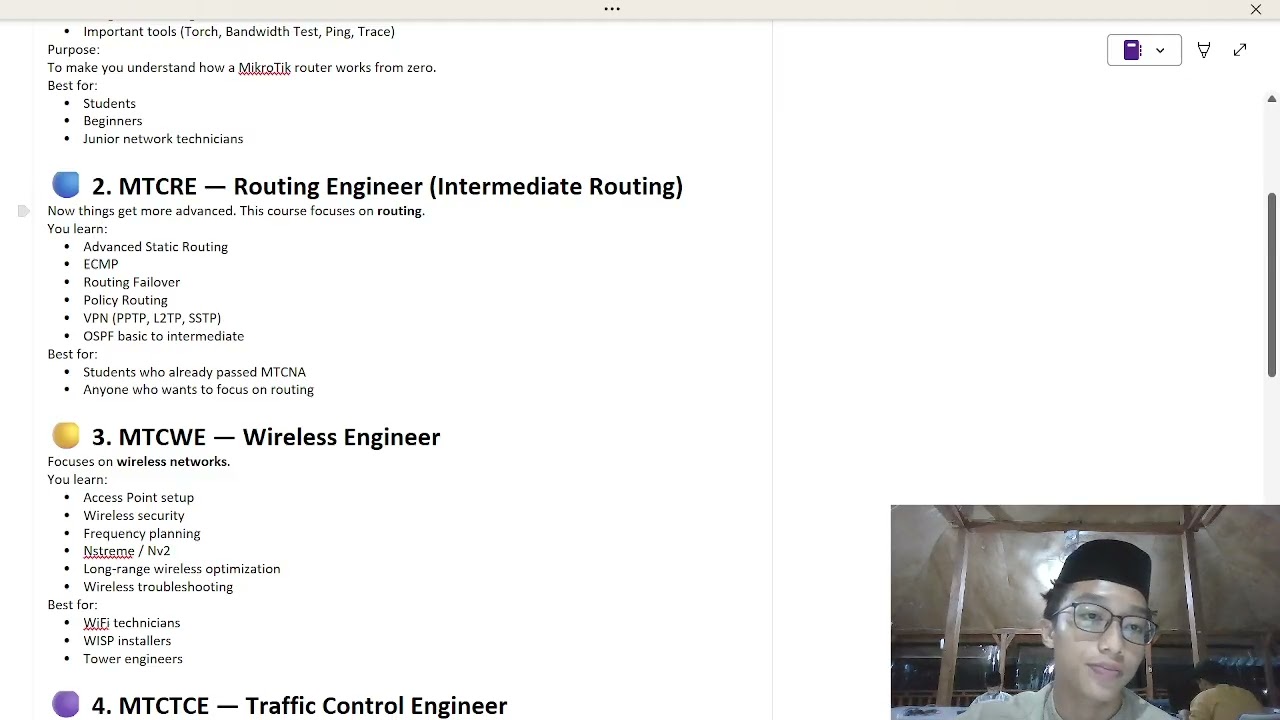1280x720 pixels.
Task: Click the line 'Important tools (Torch, Bandwidth Test, Ping, Trace)'
Action: pyautogui.click(x=239, y=31)
